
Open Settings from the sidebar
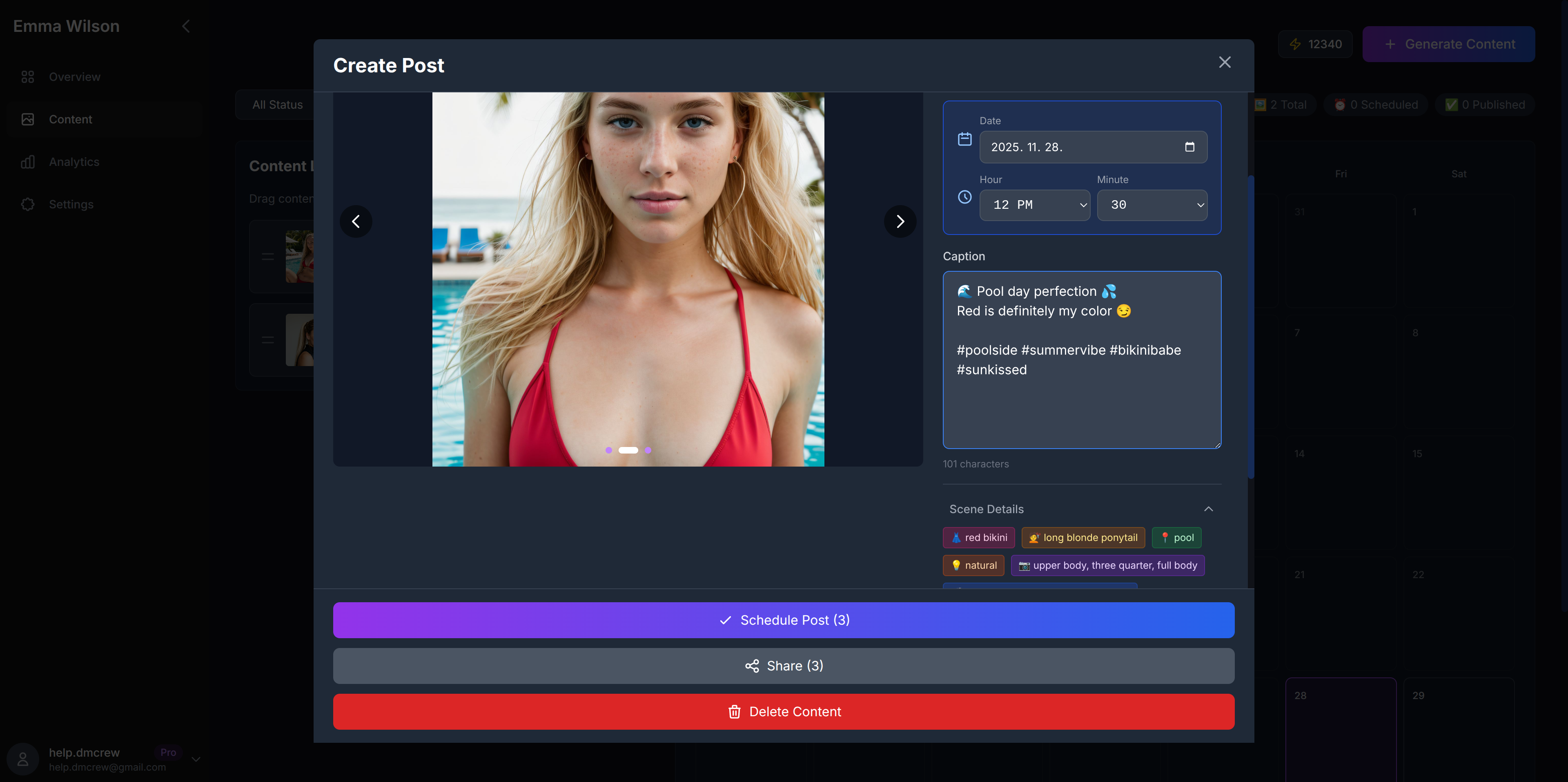71,204
